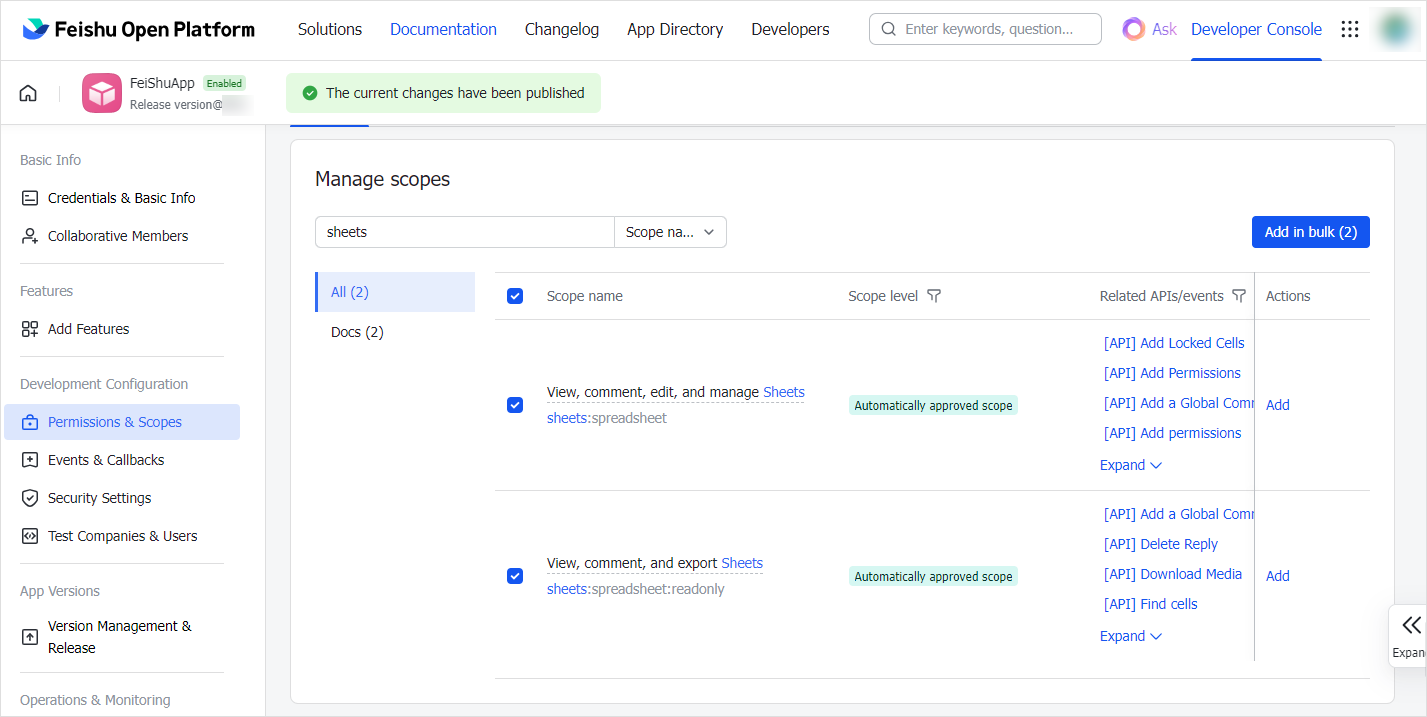Click the Enabled status badge
Viewport: 1427px width, 717px height.
point(224,83)
